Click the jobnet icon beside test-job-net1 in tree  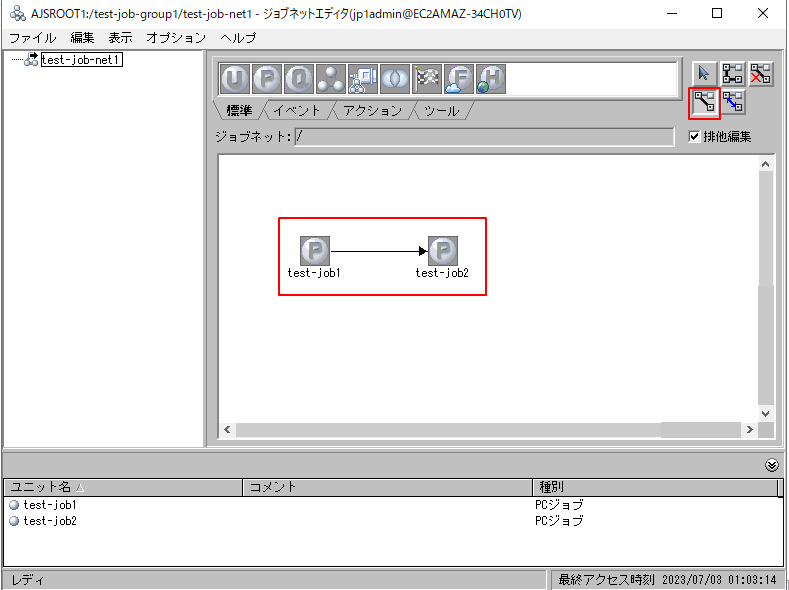click(x=32, y=59)
